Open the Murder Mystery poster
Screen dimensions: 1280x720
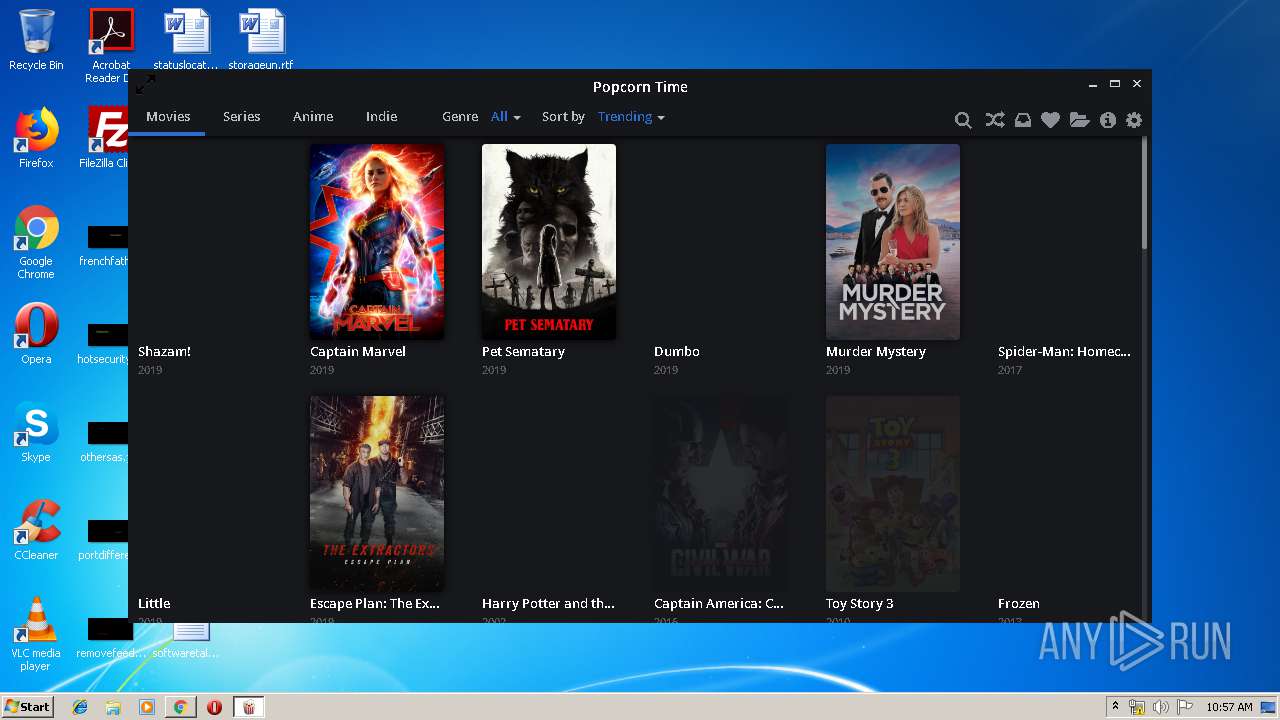click(x=893, y=242)
